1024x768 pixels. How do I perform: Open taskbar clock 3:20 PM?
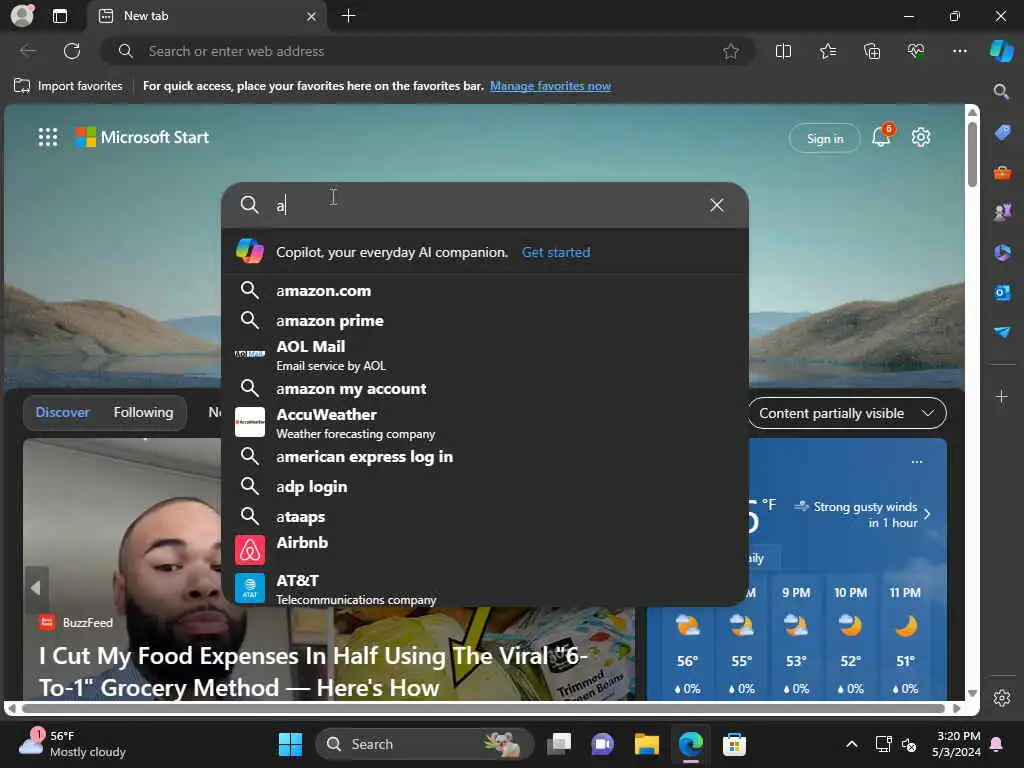tap(957, 744)
